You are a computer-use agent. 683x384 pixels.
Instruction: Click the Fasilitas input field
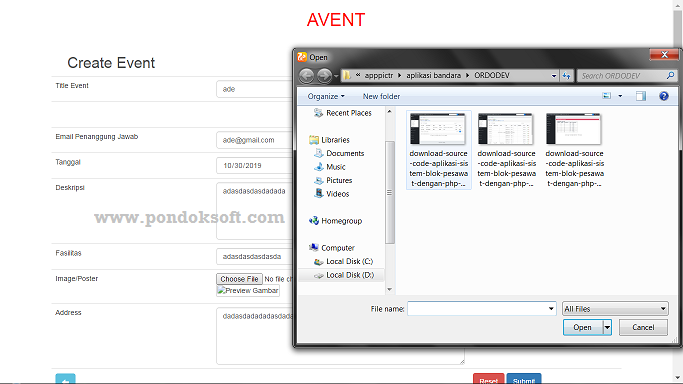[255, 256]
